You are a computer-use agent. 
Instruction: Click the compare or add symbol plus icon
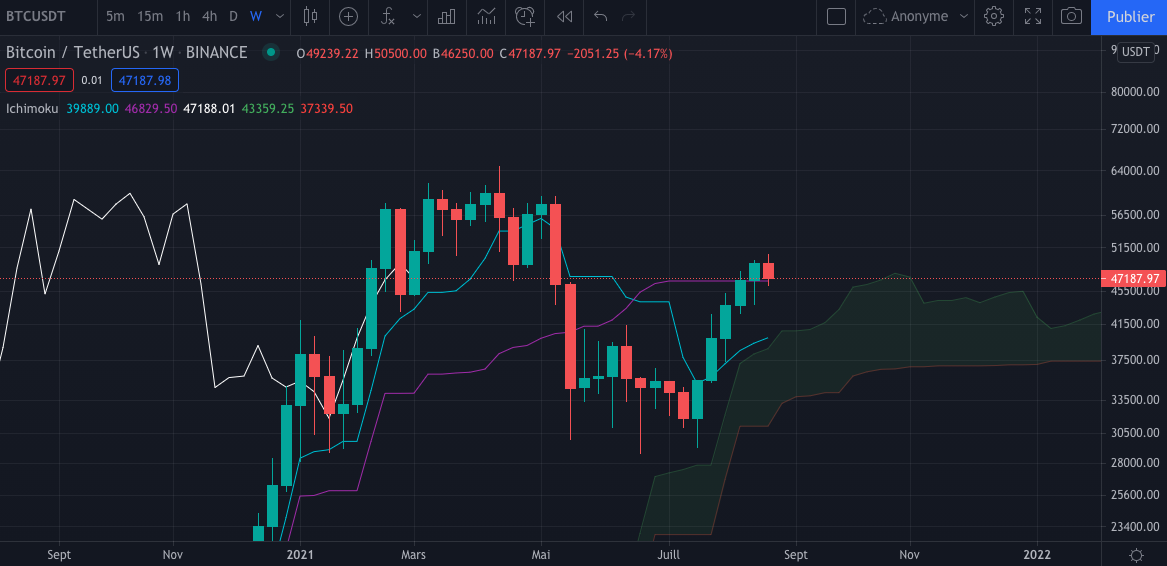pyautogui.click(x=348, y=16)
